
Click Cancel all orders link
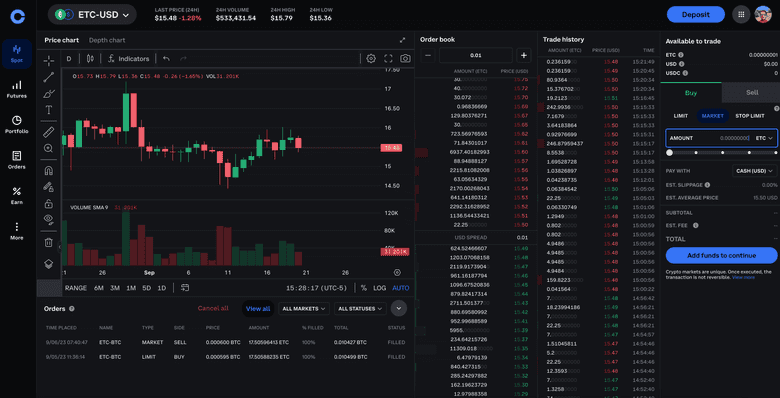213,308
